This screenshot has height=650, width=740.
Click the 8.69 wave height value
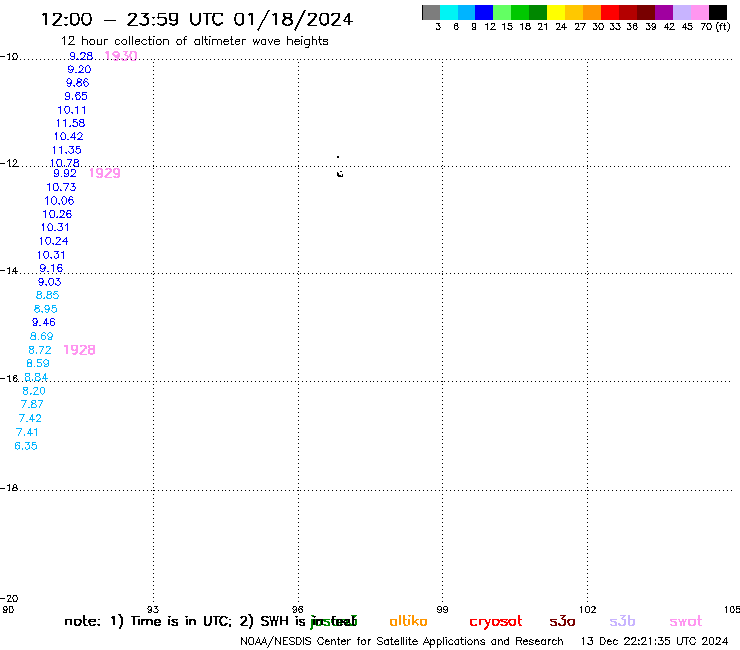point(42,337)
